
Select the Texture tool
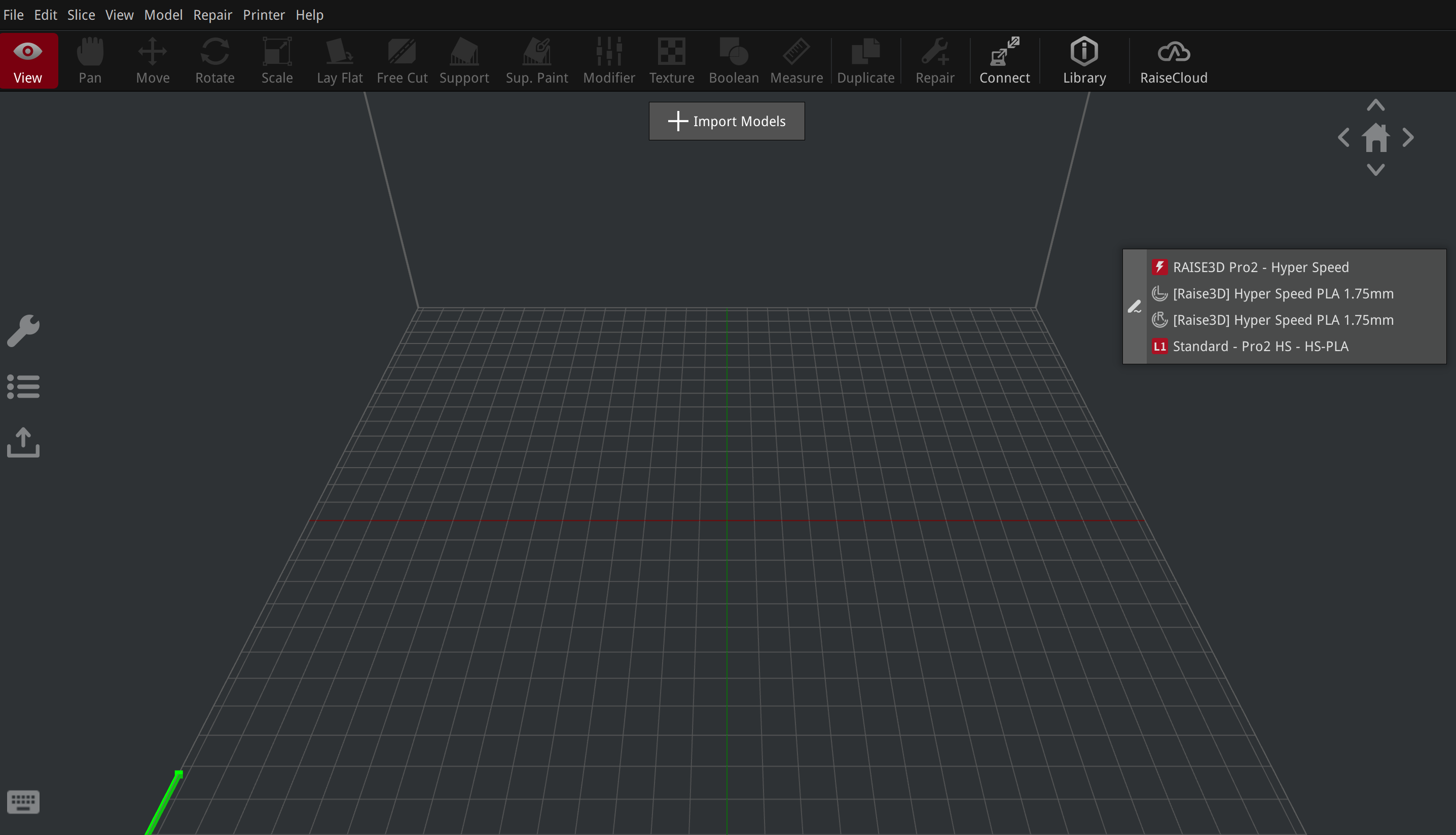coord(672,61)
